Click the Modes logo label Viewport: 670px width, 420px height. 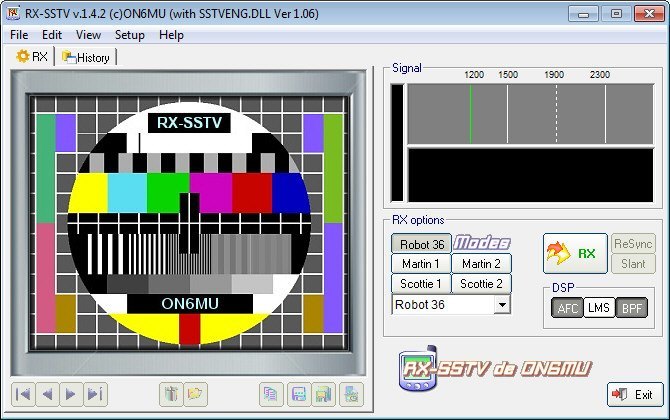(x=482, y=243)
